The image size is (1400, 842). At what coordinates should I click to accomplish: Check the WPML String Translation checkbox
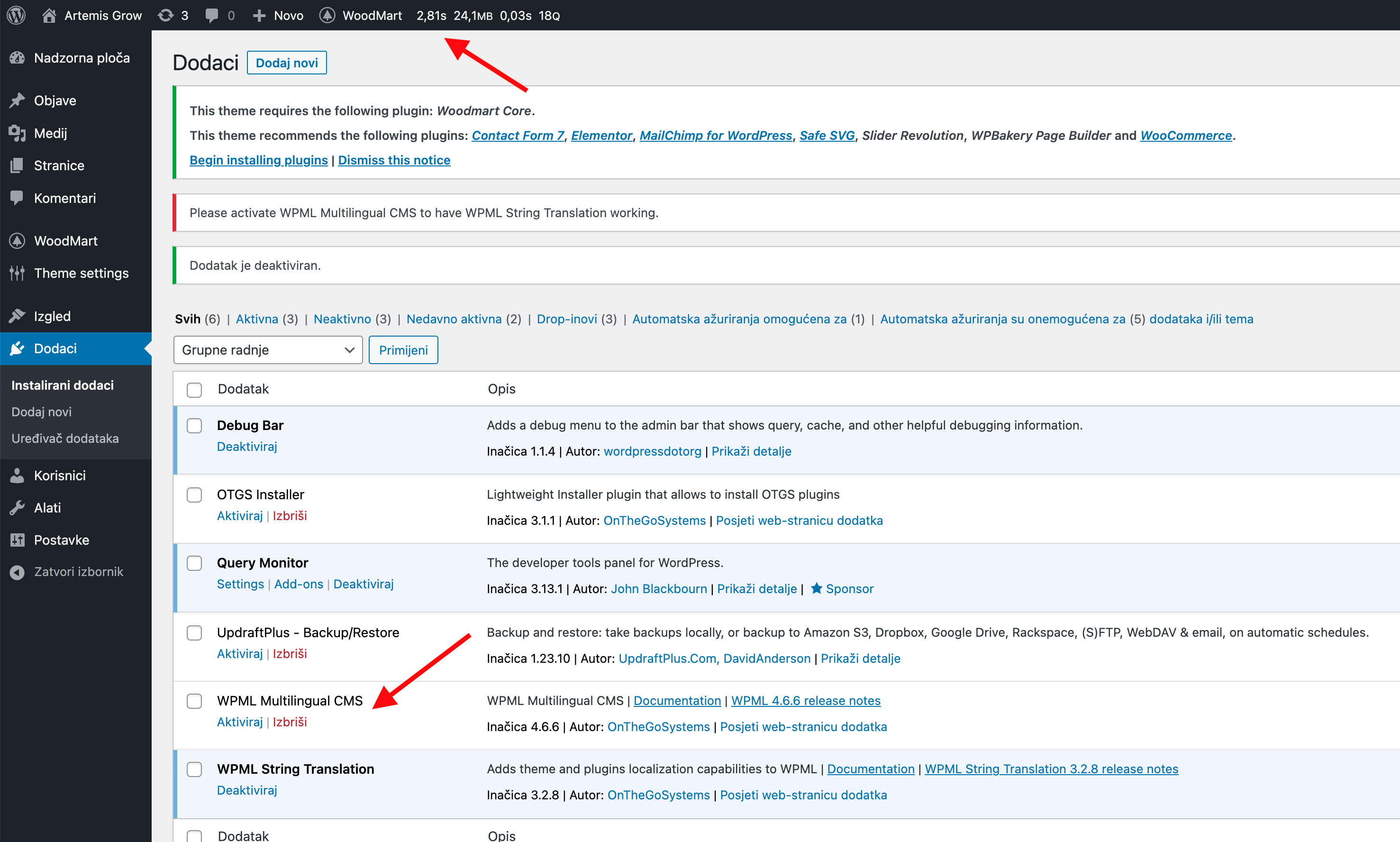pyautogui.click(x=194, y=769)
